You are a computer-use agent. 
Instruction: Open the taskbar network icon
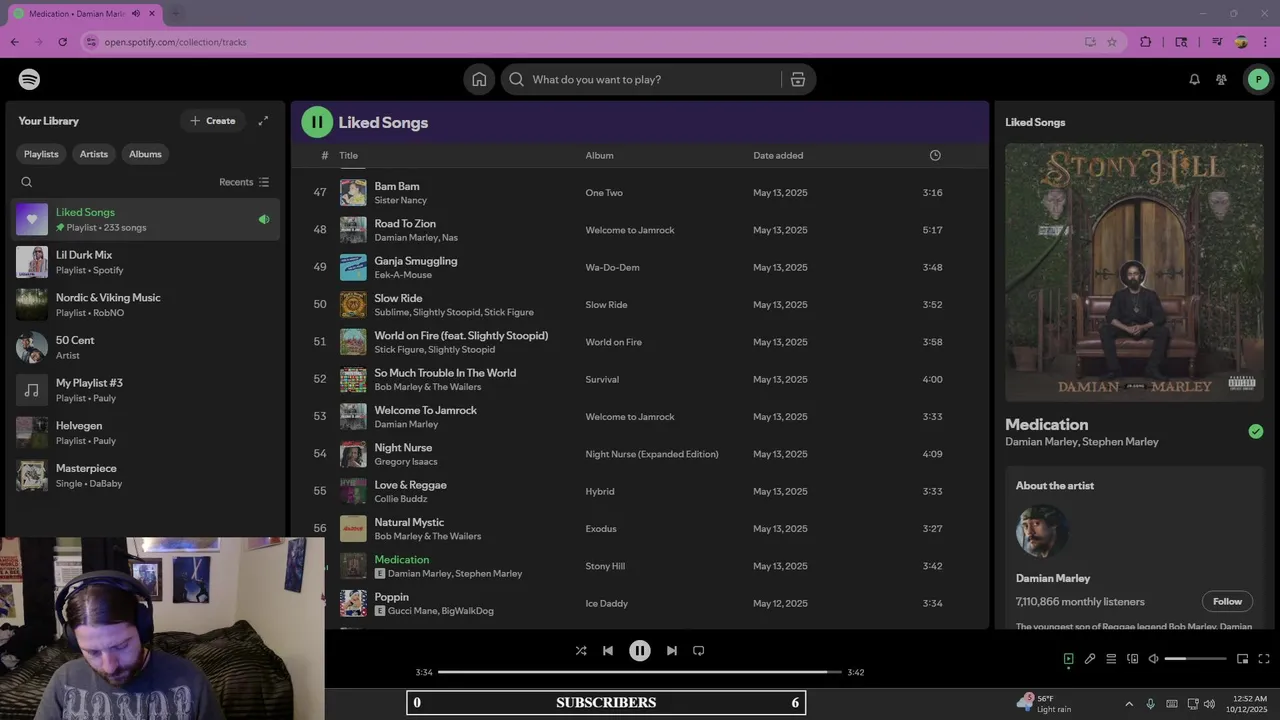coord(1192,704)
